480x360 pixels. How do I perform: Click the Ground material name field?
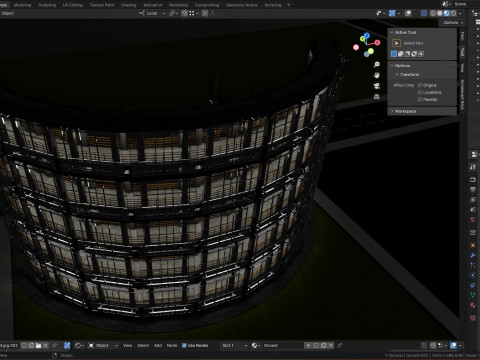(x=283, y=345)
